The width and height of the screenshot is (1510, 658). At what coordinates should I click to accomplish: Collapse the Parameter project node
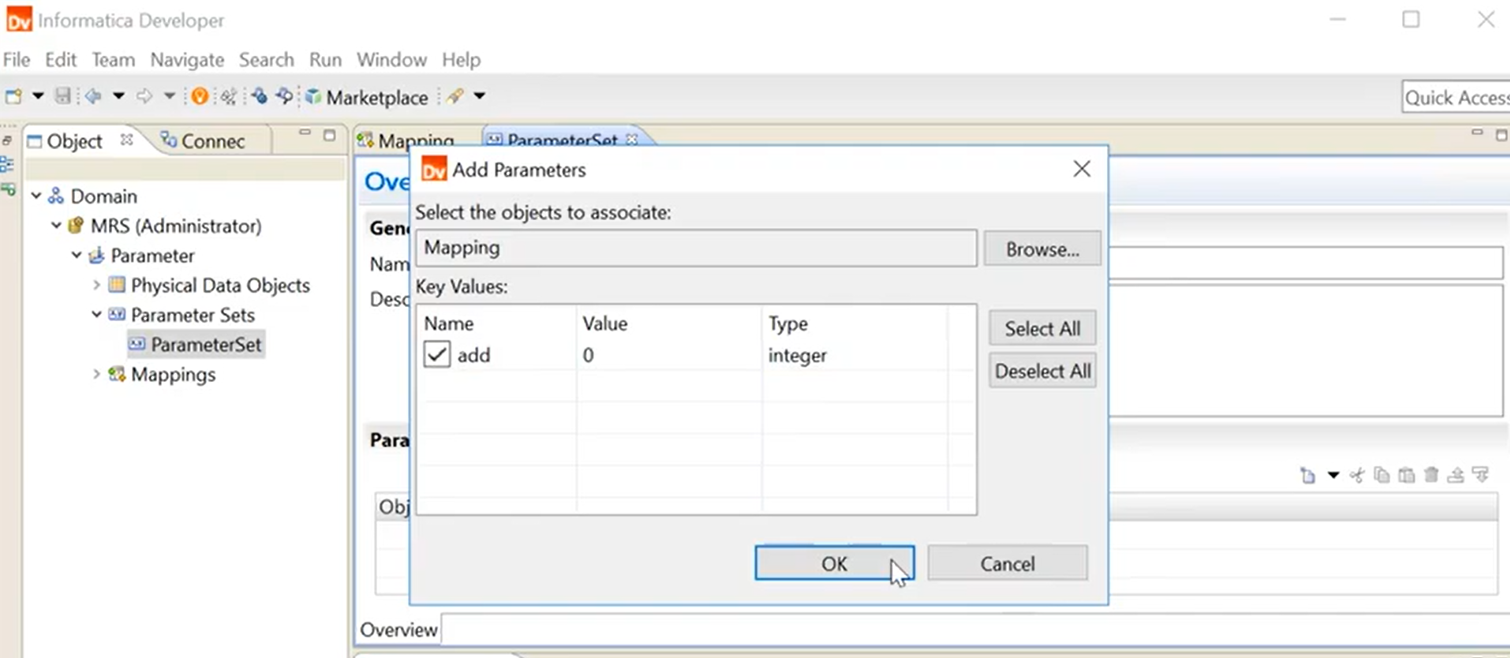(x=77, y=256)
